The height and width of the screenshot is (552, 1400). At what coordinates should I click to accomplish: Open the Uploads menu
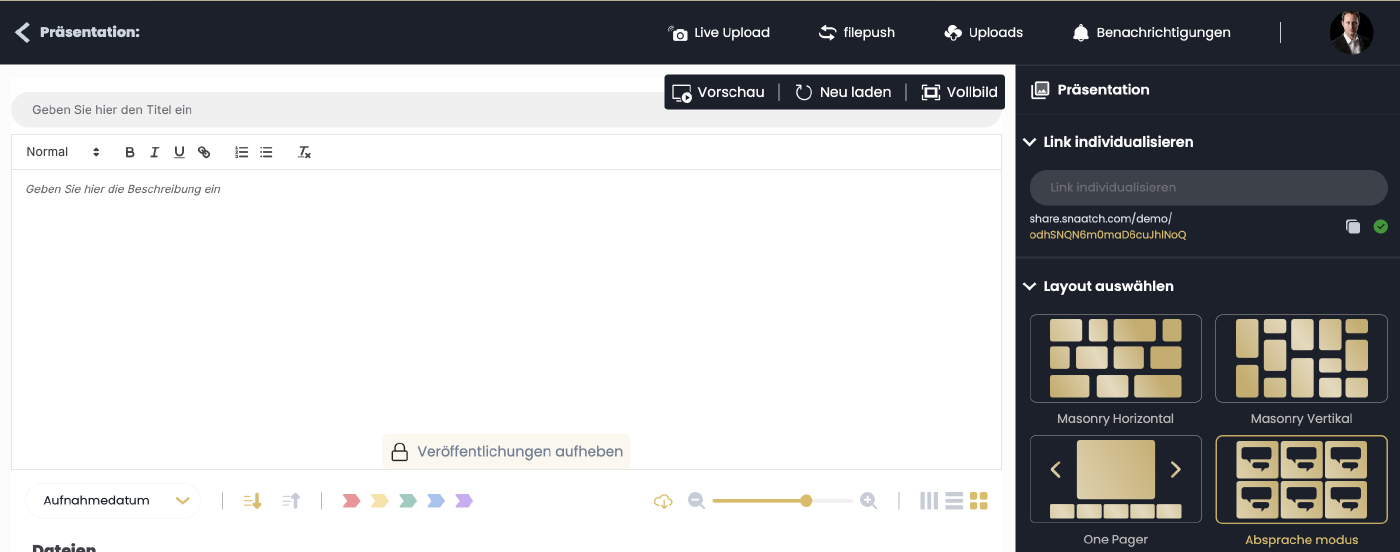tap(983, 33)
